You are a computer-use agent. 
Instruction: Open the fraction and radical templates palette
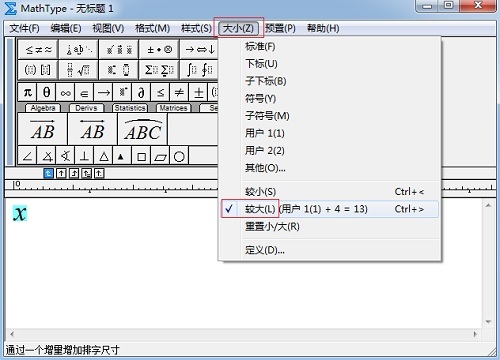click(79, 70)
